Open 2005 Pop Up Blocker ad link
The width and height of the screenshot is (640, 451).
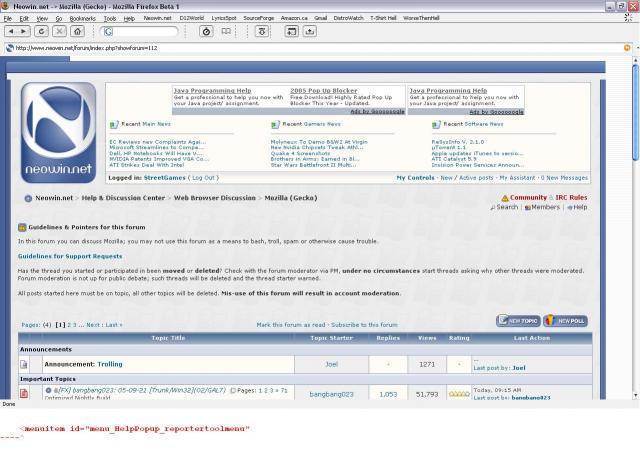pyautogui.click(x=324, y=91)
